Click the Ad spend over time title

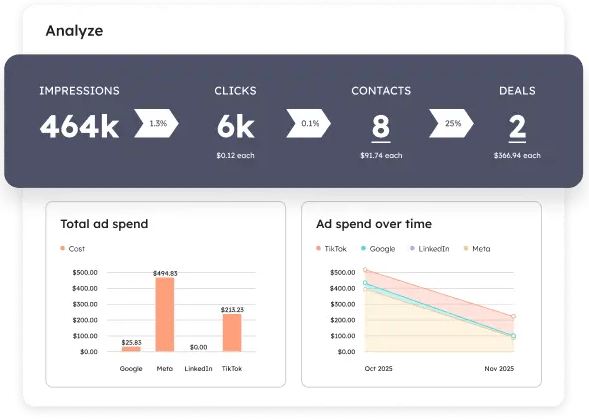[374, 224]
